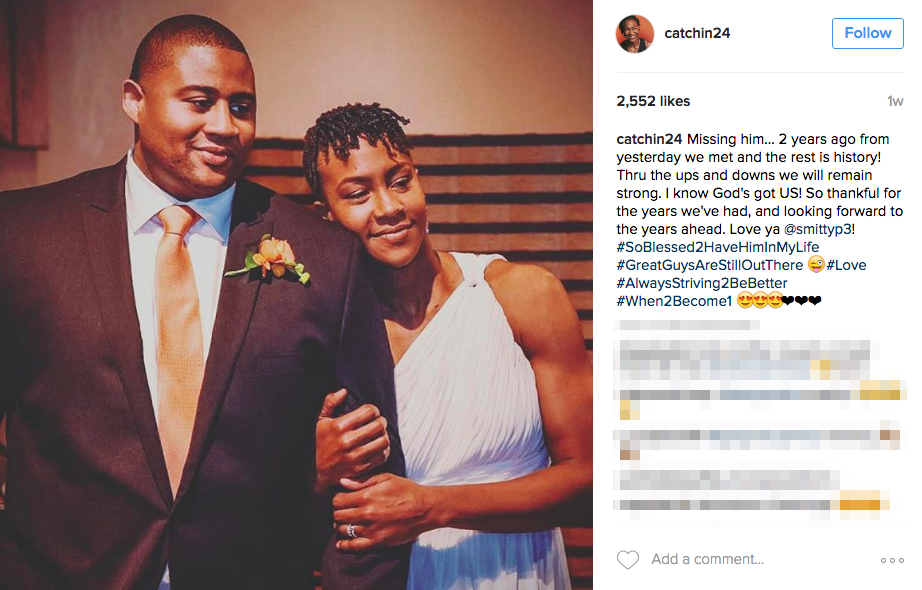Image resolution: width=922 pixels, height=590 pixels.
Task: Click the heart-eyes emojis in caption
Action: coord(759,301)
